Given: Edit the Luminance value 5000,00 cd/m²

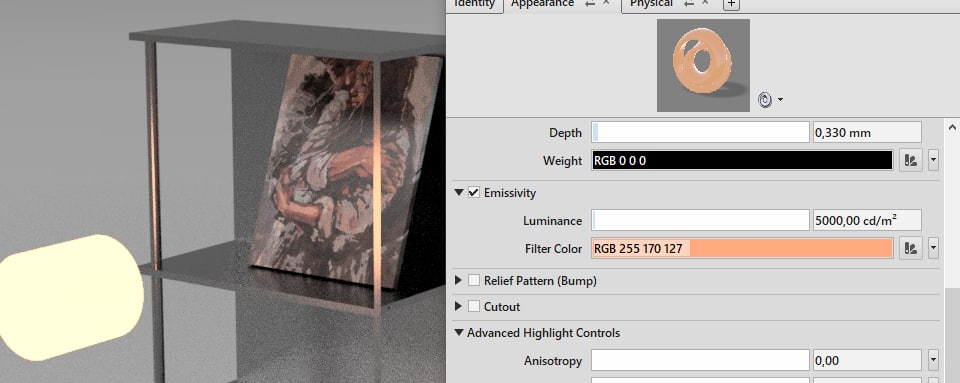Looking at the screenshot, I should click(867, 220).
